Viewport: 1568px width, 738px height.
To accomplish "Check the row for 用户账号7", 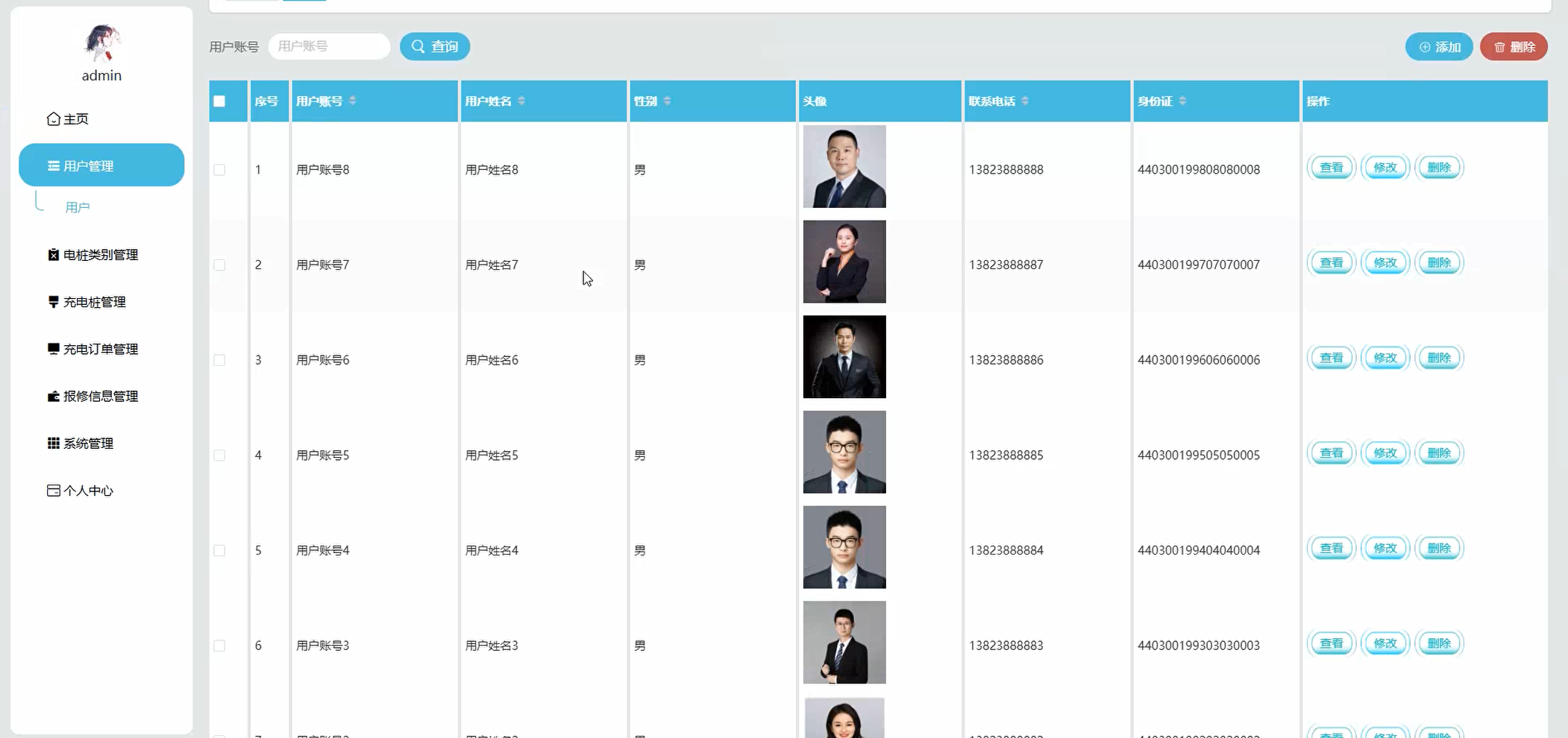I will tap(219, 265).
